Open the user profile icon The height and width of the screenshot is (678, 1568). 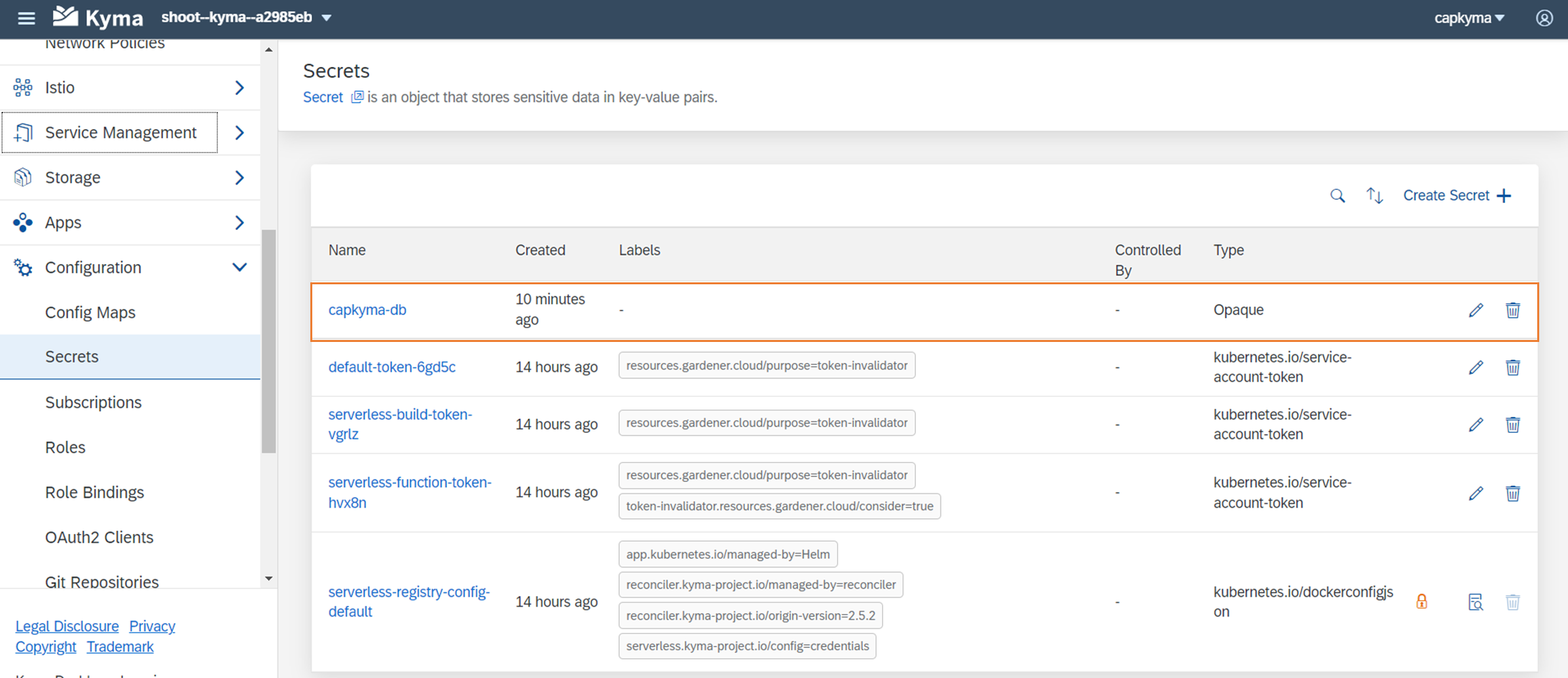click(1544, 18)
